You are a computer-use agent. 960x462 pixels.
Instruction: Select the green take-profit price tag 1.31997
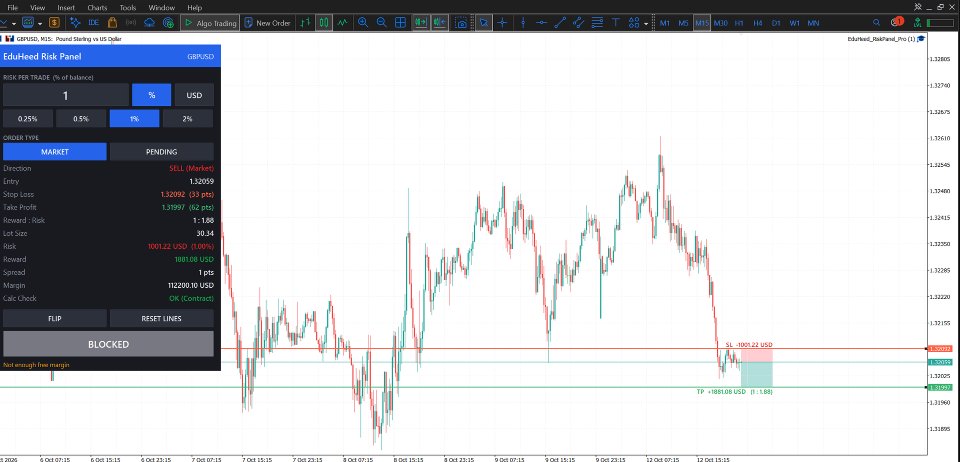pos(939,387)
